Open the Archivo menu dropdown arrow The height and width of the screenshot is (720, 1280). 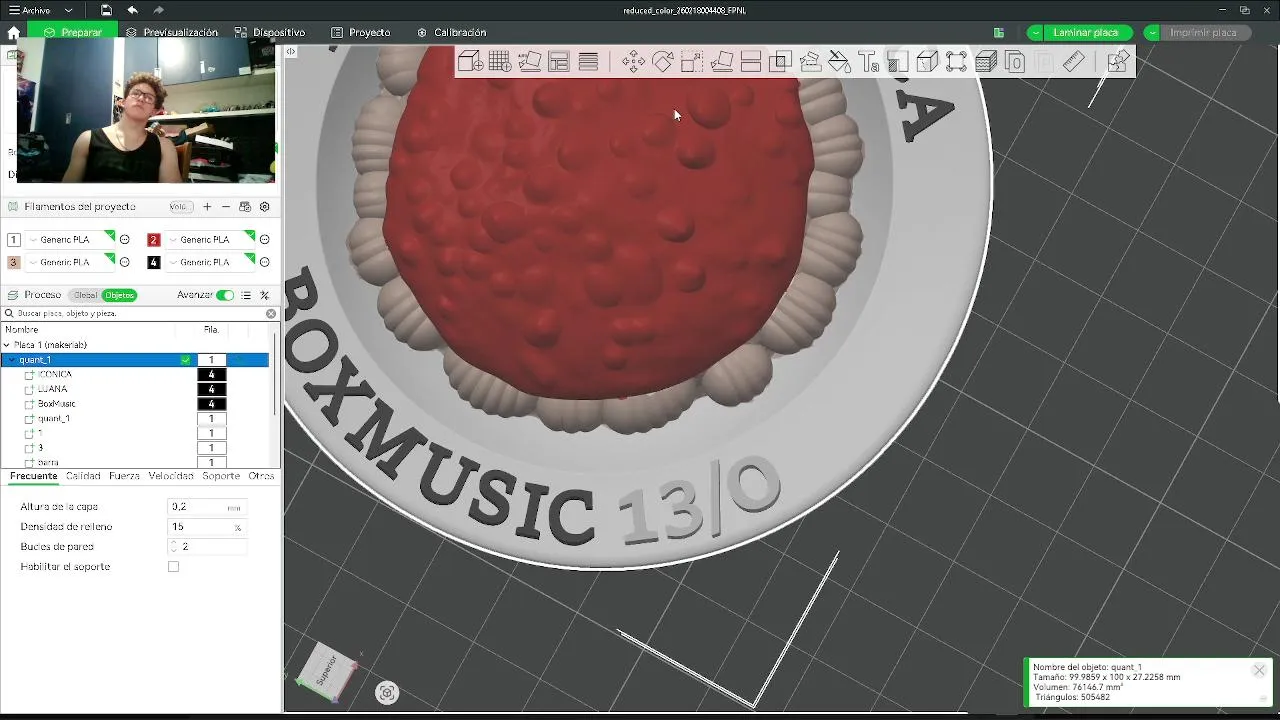click(67, 10)
